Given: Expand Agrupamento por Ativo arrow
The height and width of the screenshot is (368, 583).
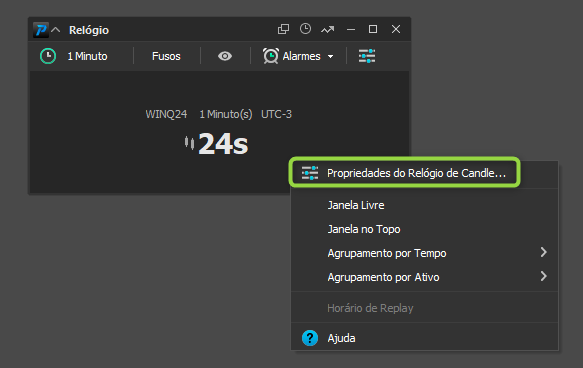Looking at the screenshot, I should click(x=544, y=276).
